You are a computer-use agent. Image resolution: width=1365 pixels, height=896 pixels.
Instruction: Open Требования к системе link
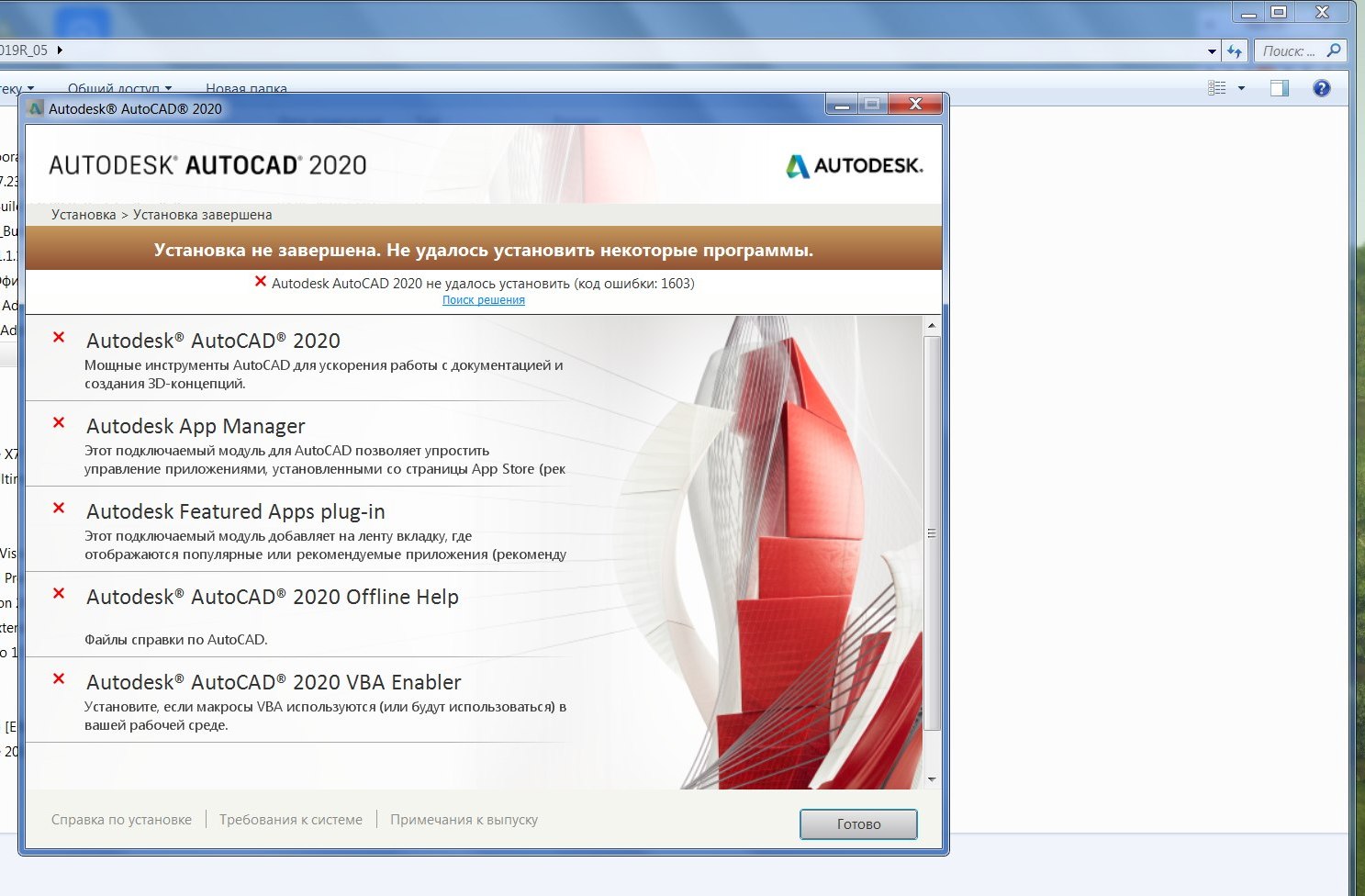[x=291, y=820]
